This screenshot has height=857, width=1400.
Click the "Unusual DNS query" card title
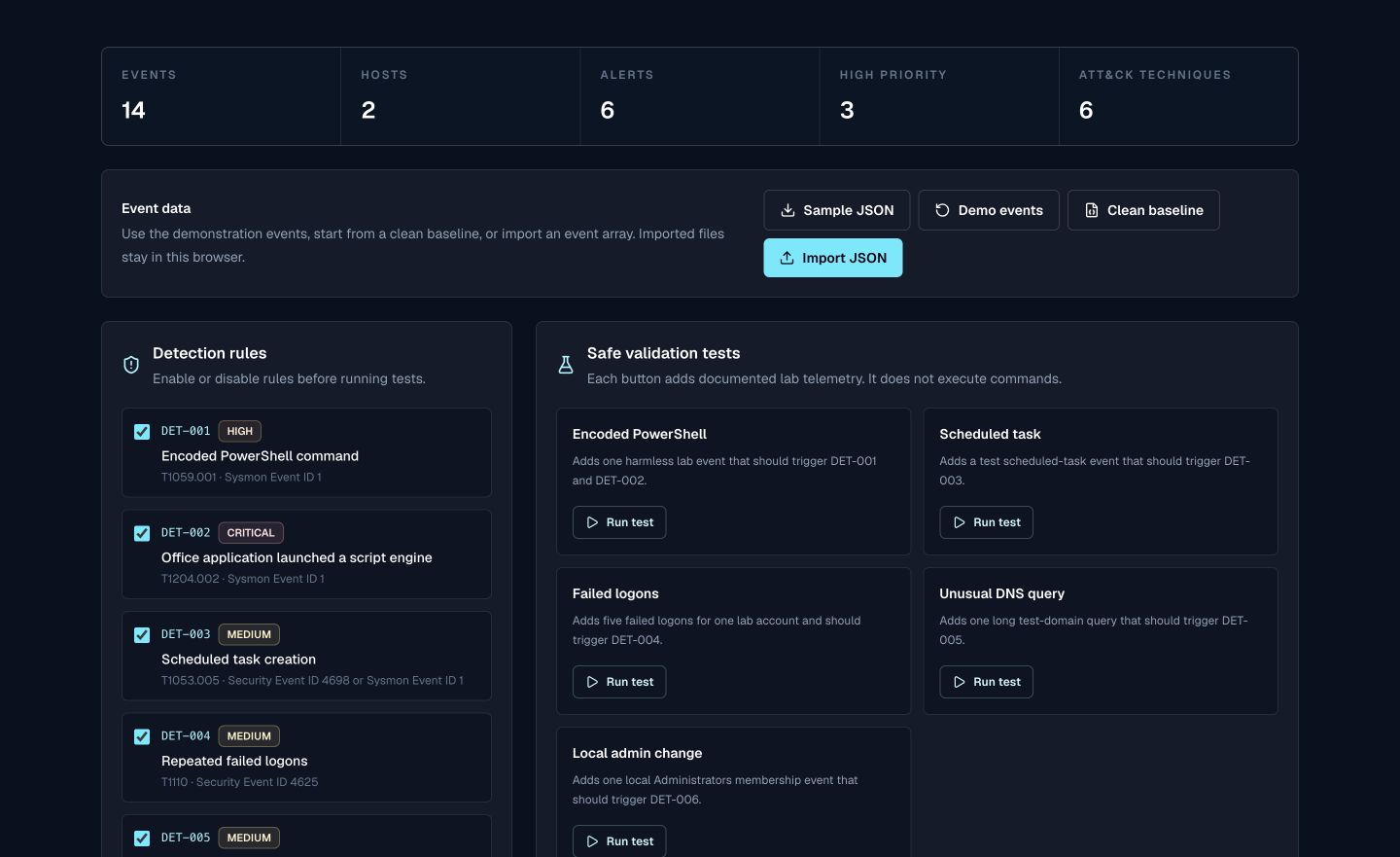[x=1001, y=593]
